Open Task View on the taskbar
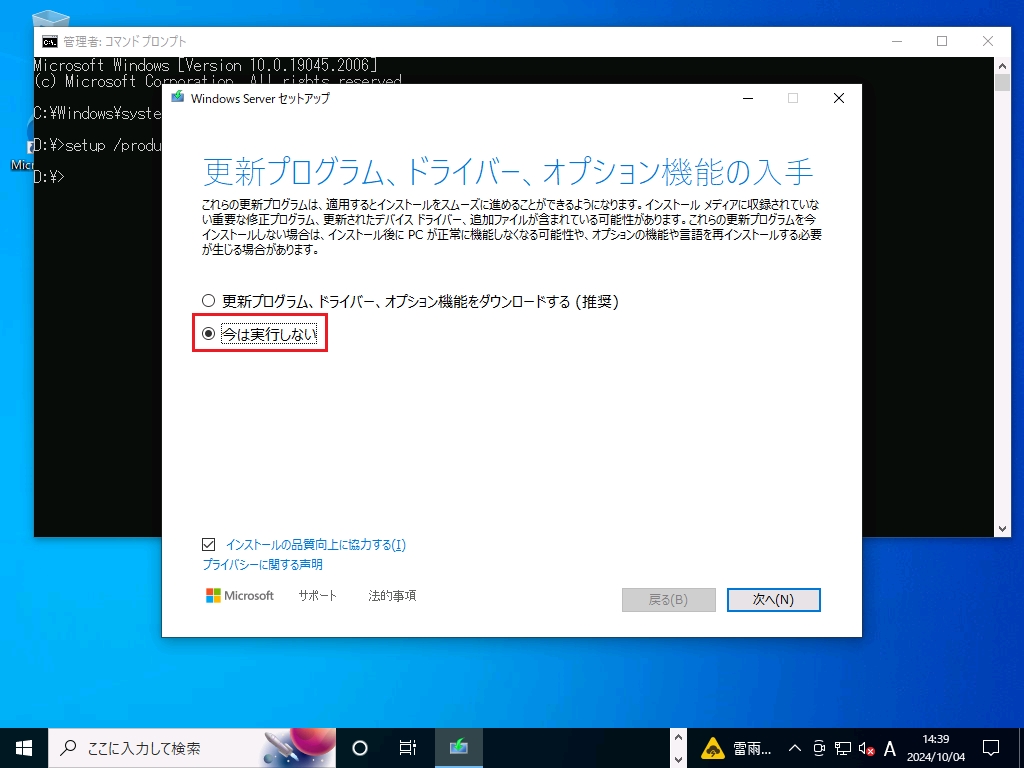The image size is (1024, 768). pyautogui.click(x=408, y=748)
